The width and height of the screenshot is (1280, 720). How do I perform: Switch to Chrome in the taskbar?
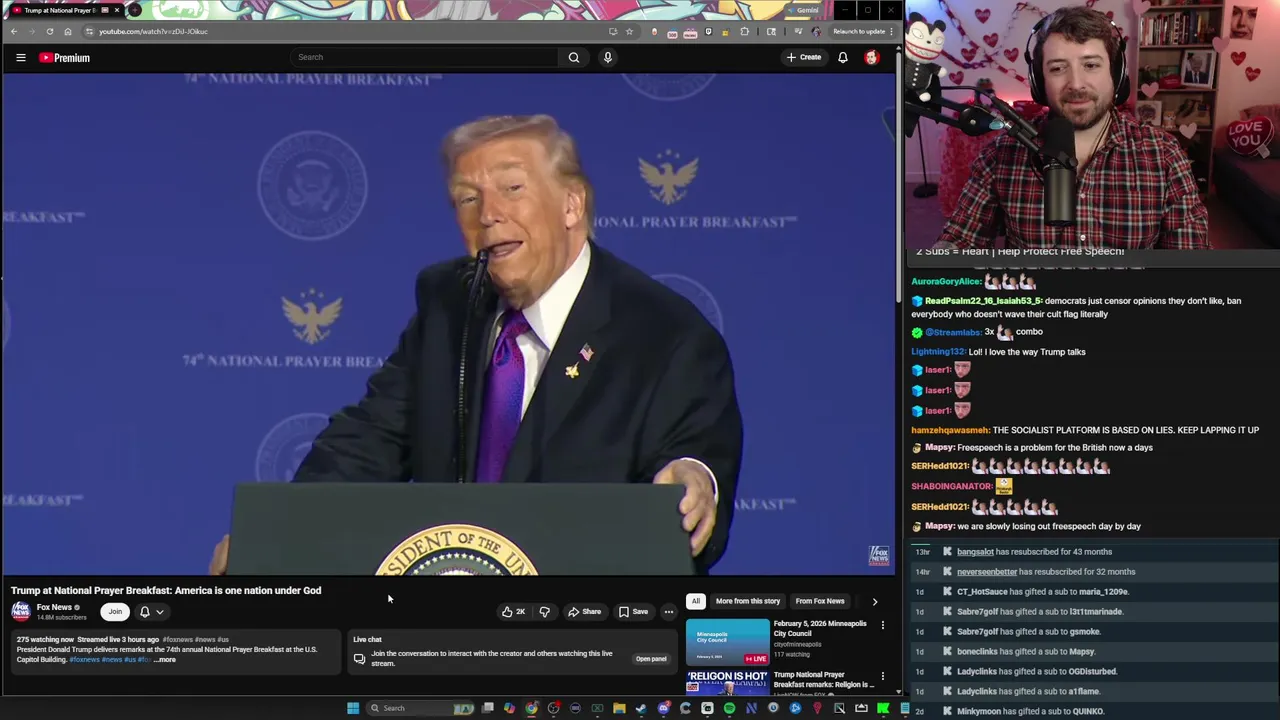click(x=531, y=708)
